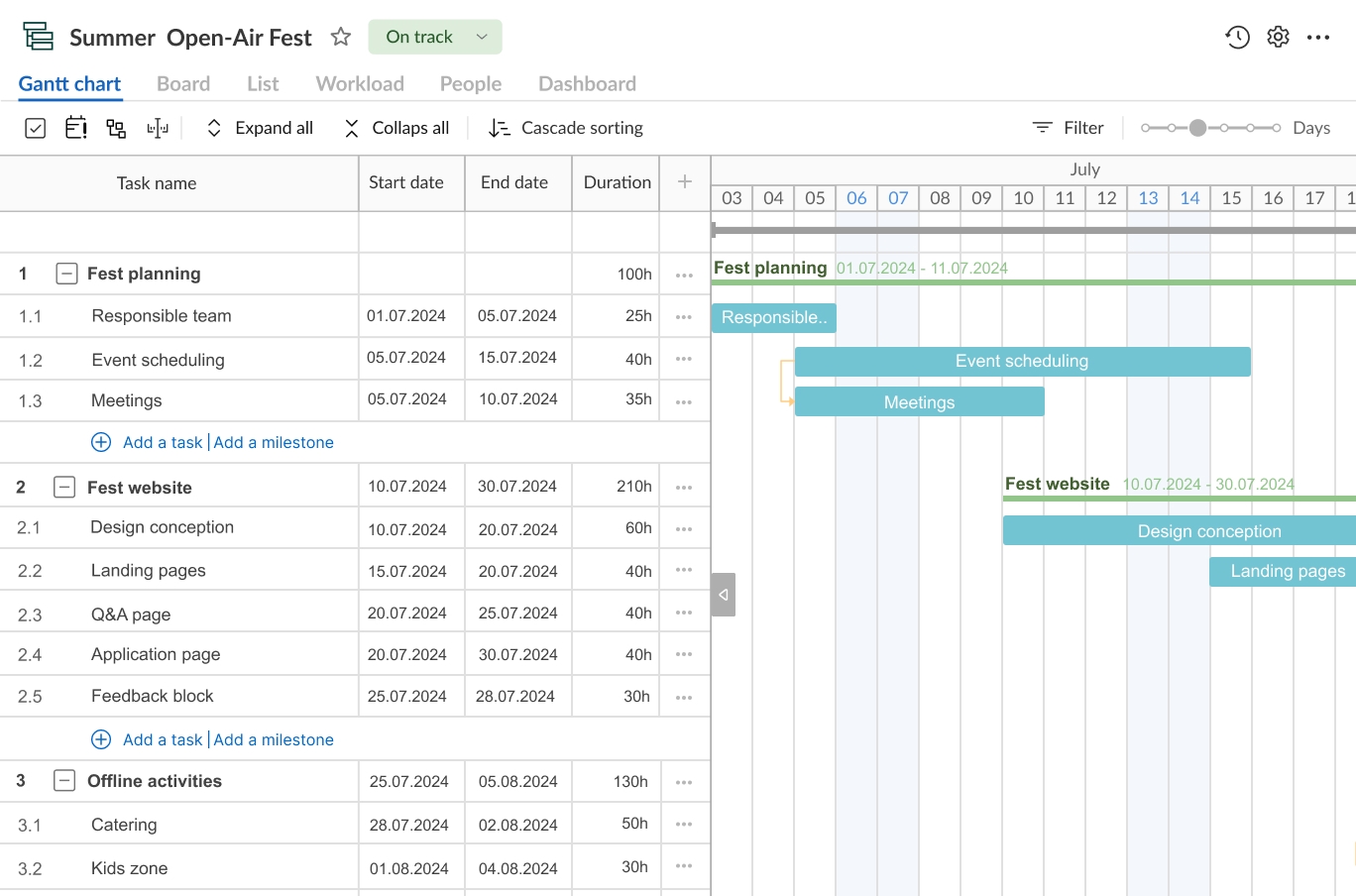Adjust the timeline zoom slider near Days
1356x896 pixels.
pyautogui.click(x=1199, y=127)
